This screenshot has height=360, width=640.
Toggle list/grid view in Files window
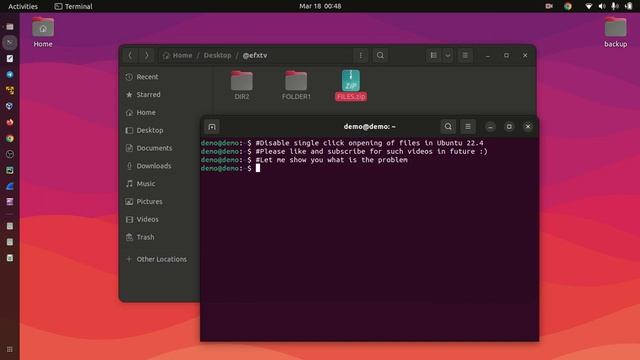(x=433, y=55)
